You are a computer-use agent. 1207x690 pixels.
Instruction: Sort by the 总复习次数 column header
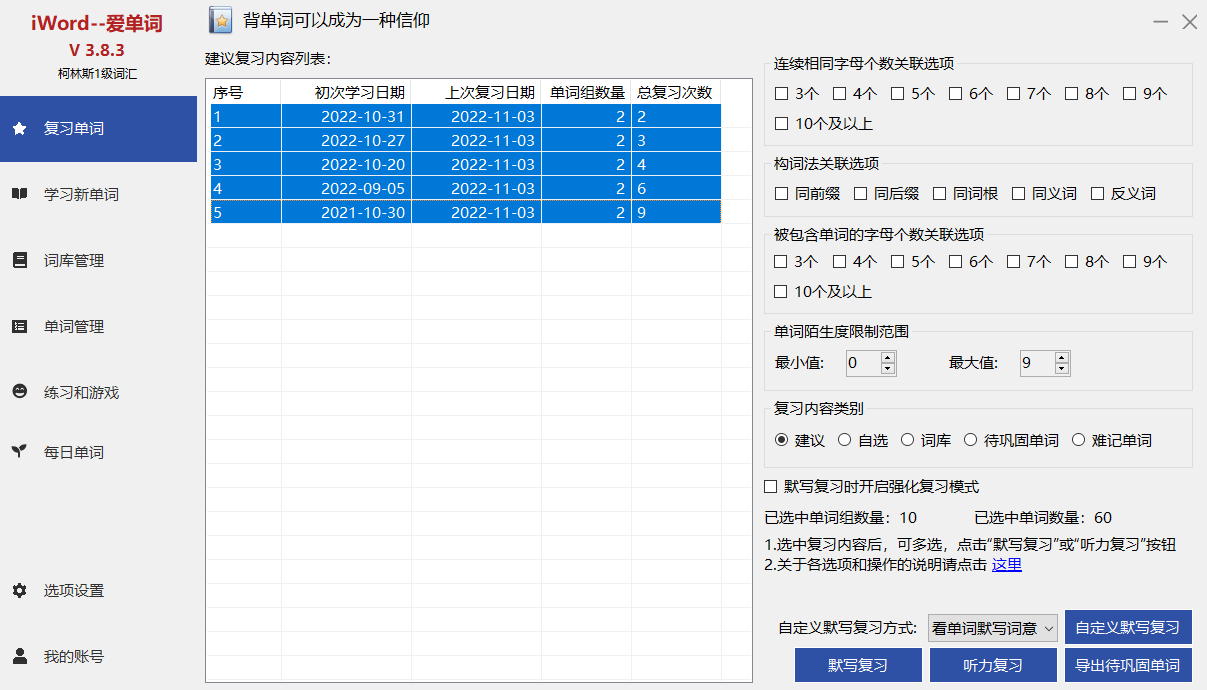[675, 93]
